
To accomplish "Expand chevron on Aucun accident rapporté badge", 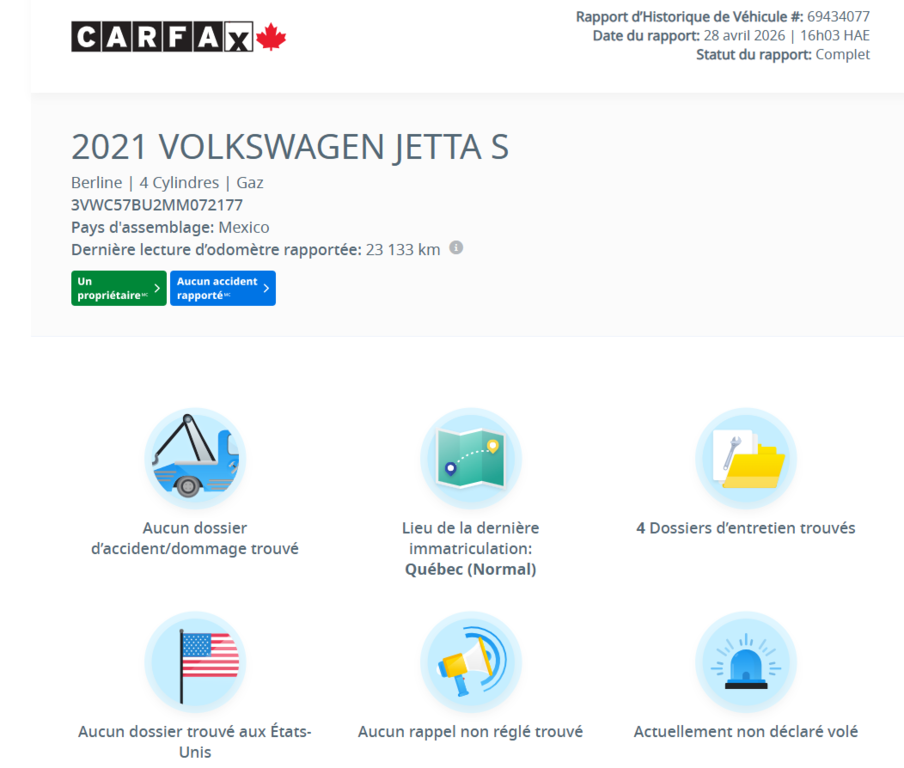I will pos(266,288).
